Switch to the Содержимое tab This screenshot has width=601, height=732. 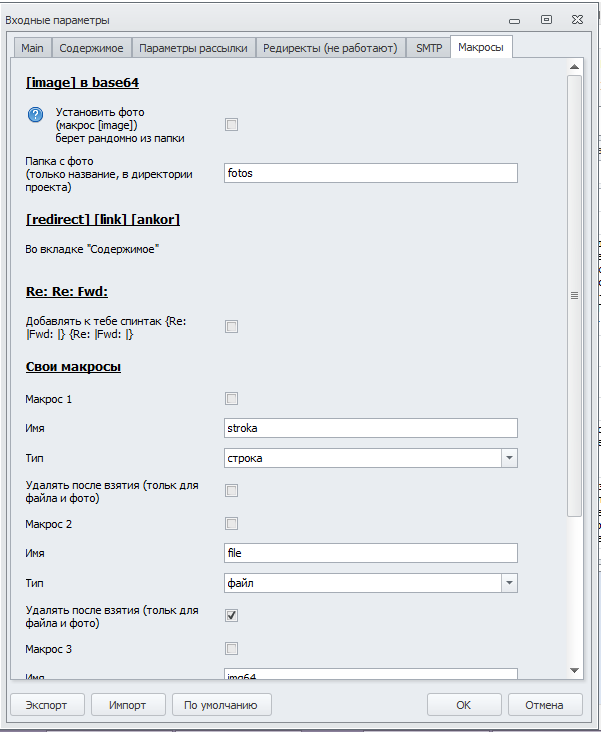pyautogui.click(x=91, y=47)
